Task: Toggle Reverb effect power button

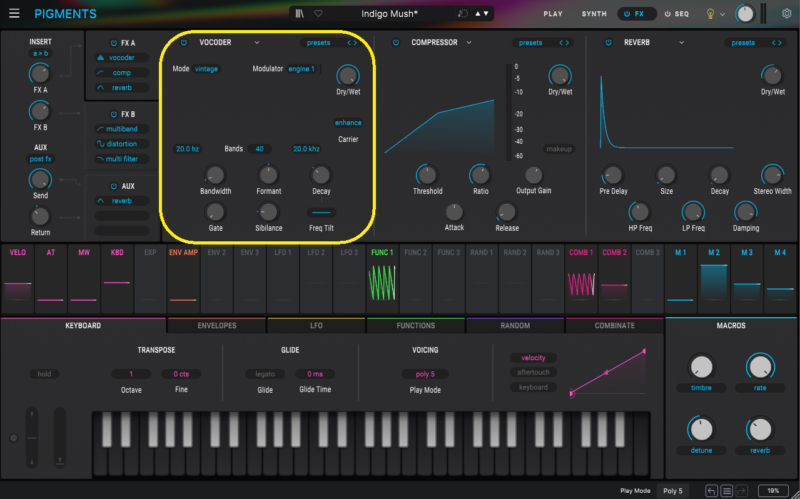Action: coord(608,42)
